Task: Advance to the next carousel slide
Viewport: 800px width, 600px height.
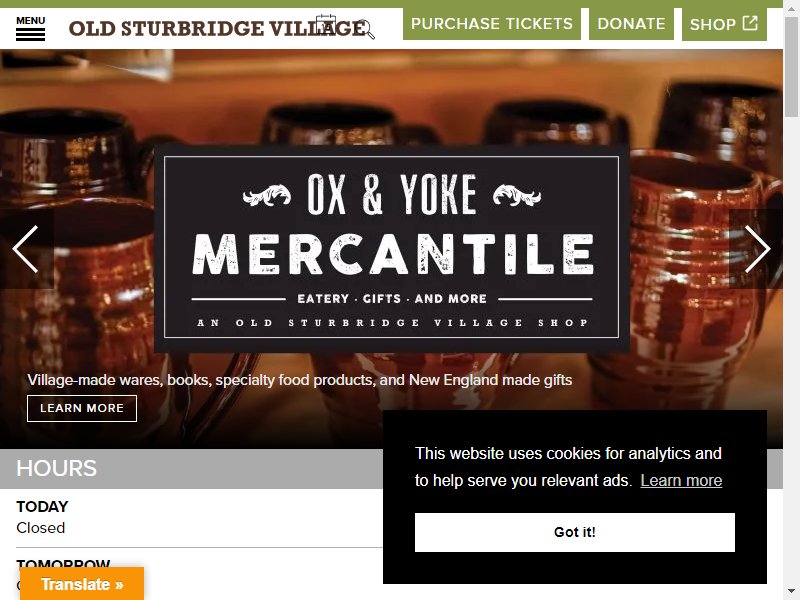Action: 756,249
